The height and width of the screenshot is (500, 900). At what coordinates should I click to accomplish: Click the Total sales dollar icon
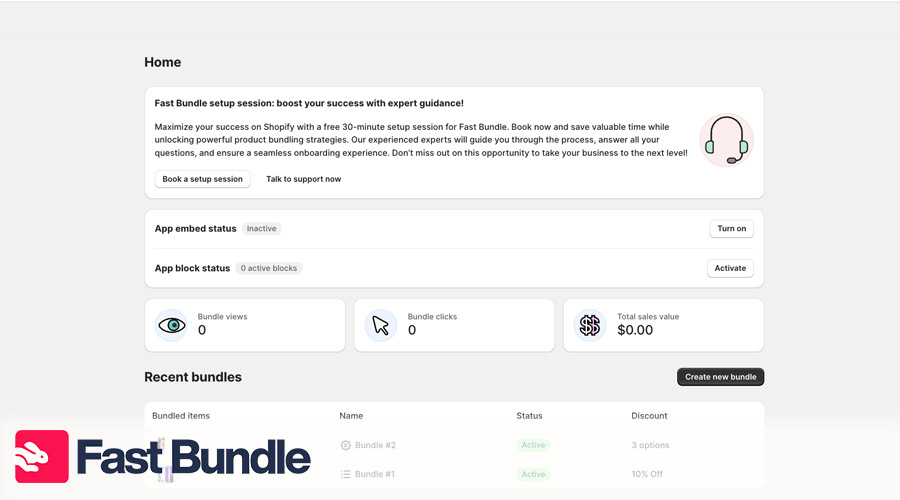[x=590, y=325]
